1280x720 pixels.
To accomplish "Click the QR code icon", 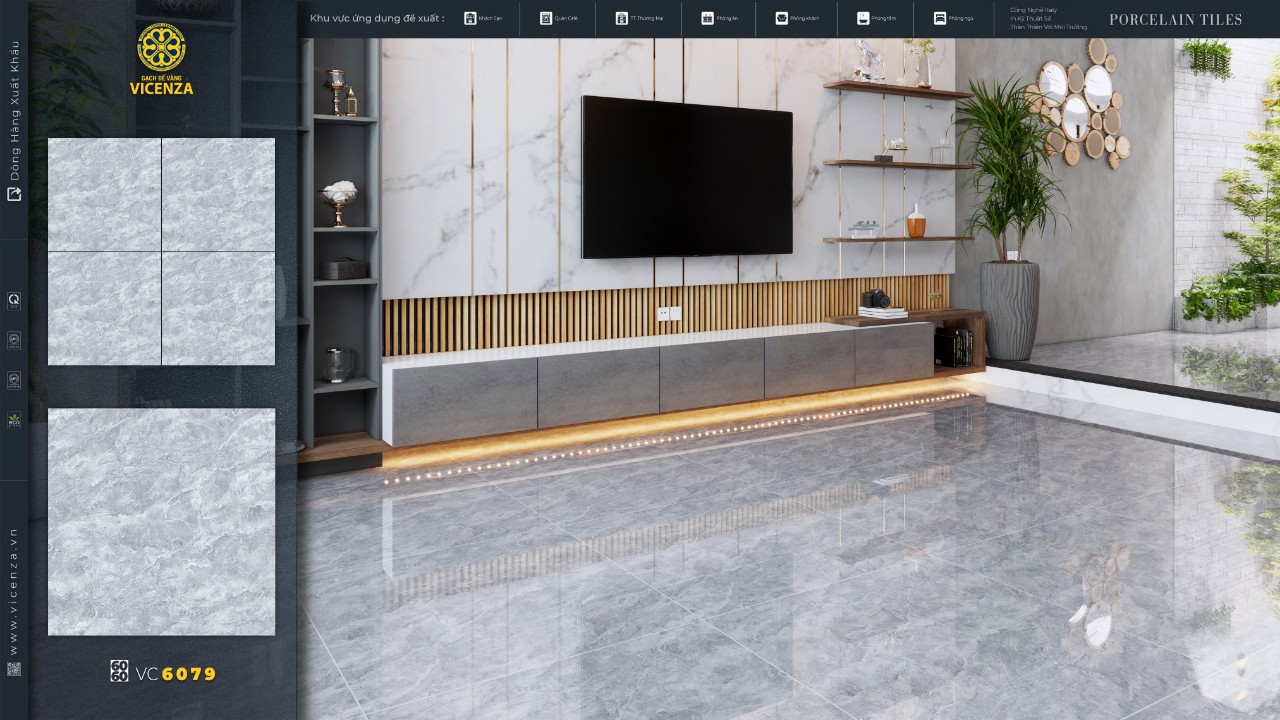I will 14,669.
